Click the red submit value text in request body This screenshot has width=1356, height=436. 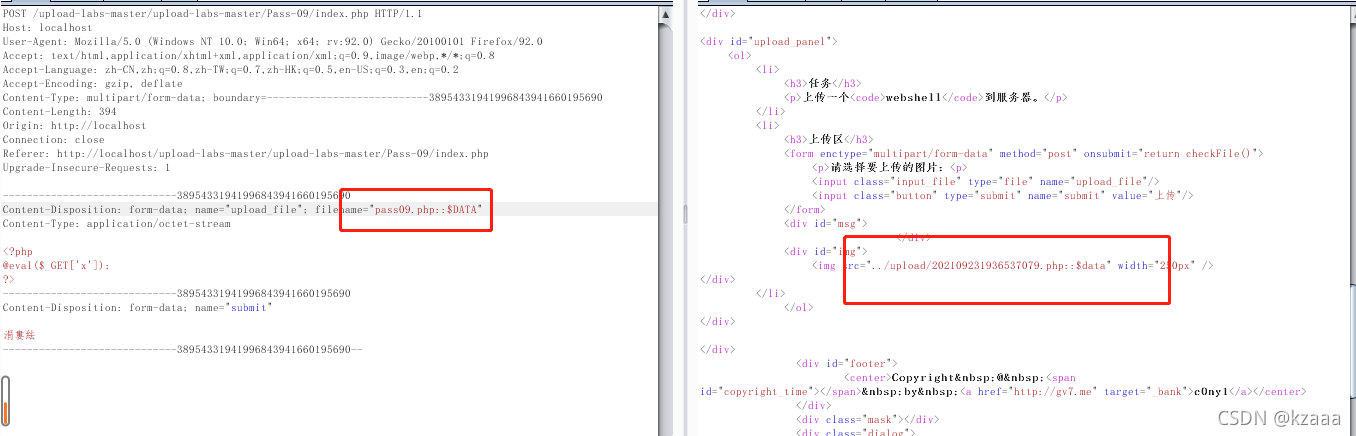(x=19, y=335)
